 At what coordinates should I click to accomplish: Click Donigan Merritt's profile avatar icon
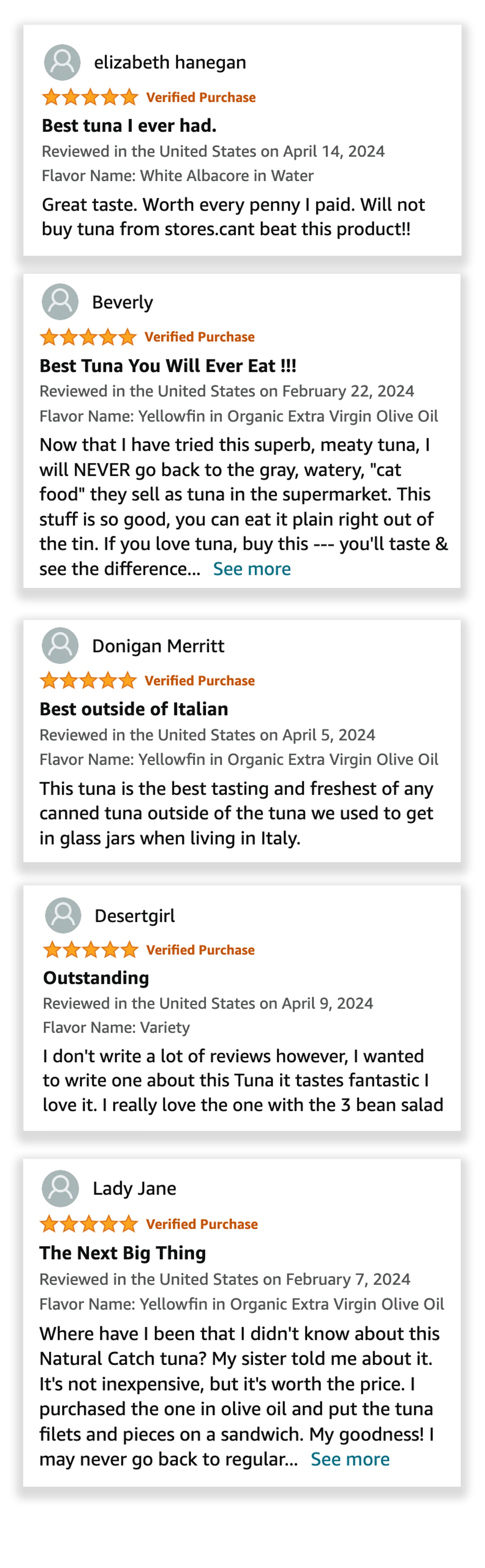click(x=60, y=645)
